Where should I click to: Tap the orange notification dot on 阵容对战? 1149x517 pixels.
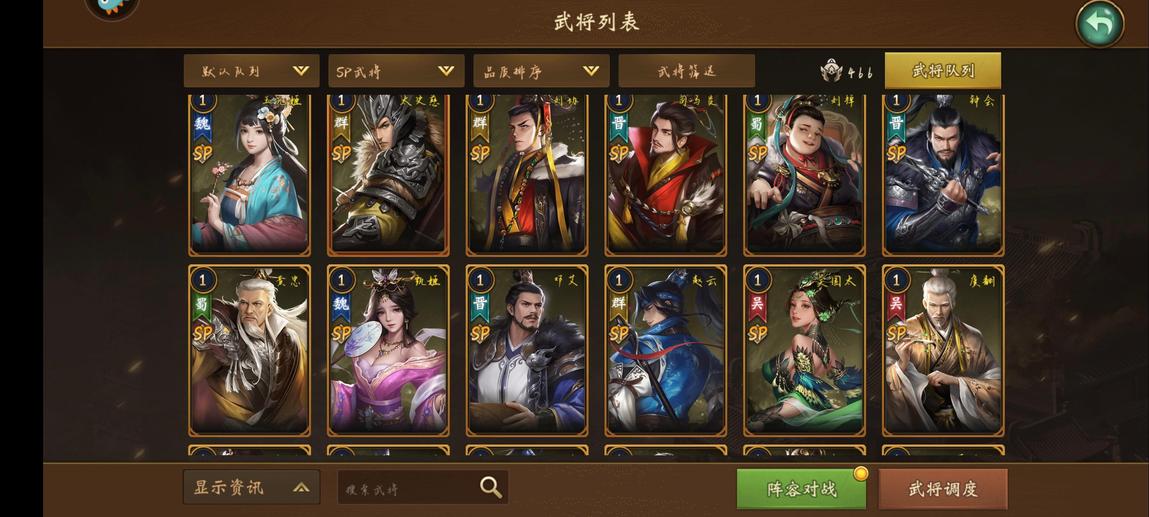[861, 474]
